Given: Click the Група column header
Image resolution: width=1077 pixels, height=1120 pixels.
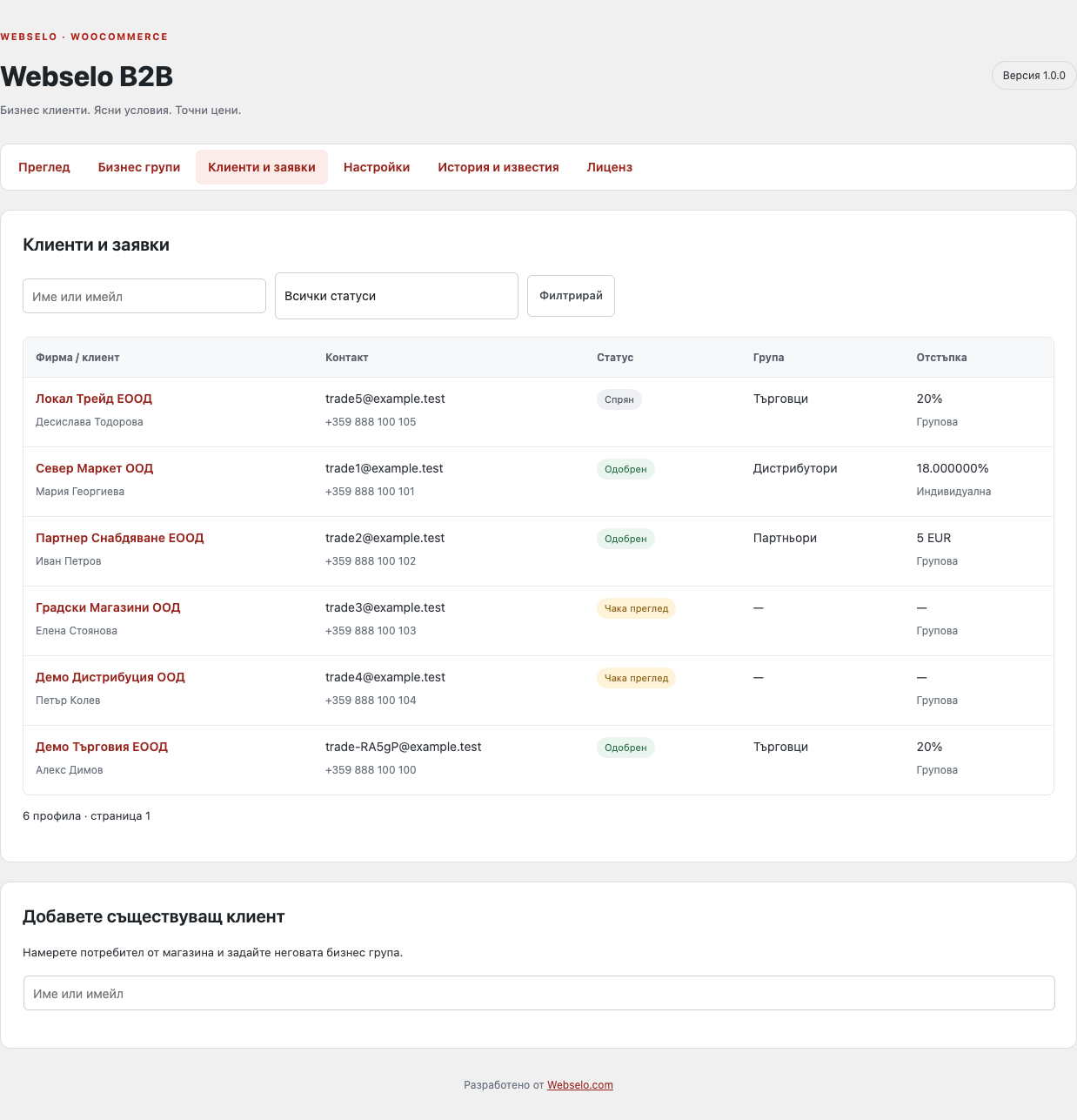Looking at the screenshot, I should pyautogui.click(x=769, y=358).
